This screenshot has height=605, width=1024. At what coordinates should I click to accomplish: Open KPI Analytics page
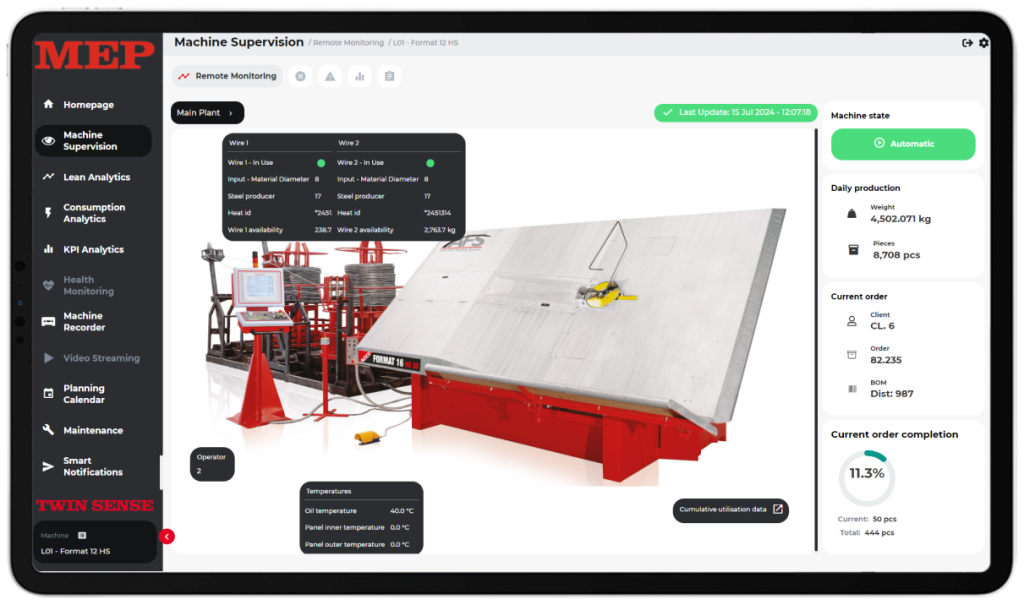coord(93,250)
